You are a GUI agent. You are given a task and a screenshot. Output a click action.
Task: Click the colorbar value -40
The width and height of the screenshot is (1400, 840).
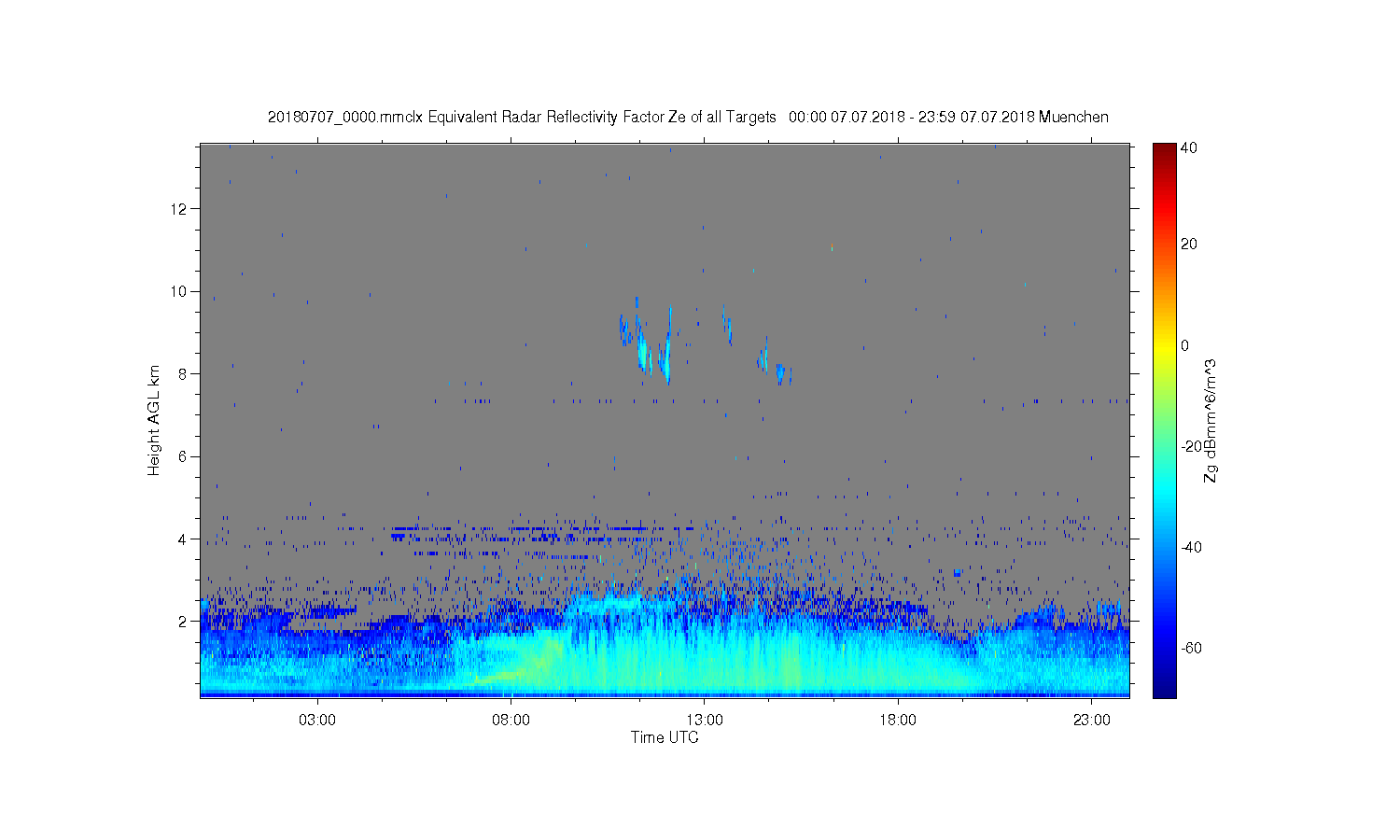coord(1191,548)
